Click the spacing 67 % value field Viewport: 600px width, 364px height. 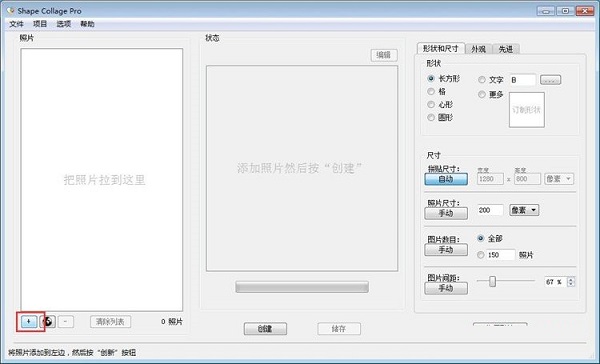[556, 282]
